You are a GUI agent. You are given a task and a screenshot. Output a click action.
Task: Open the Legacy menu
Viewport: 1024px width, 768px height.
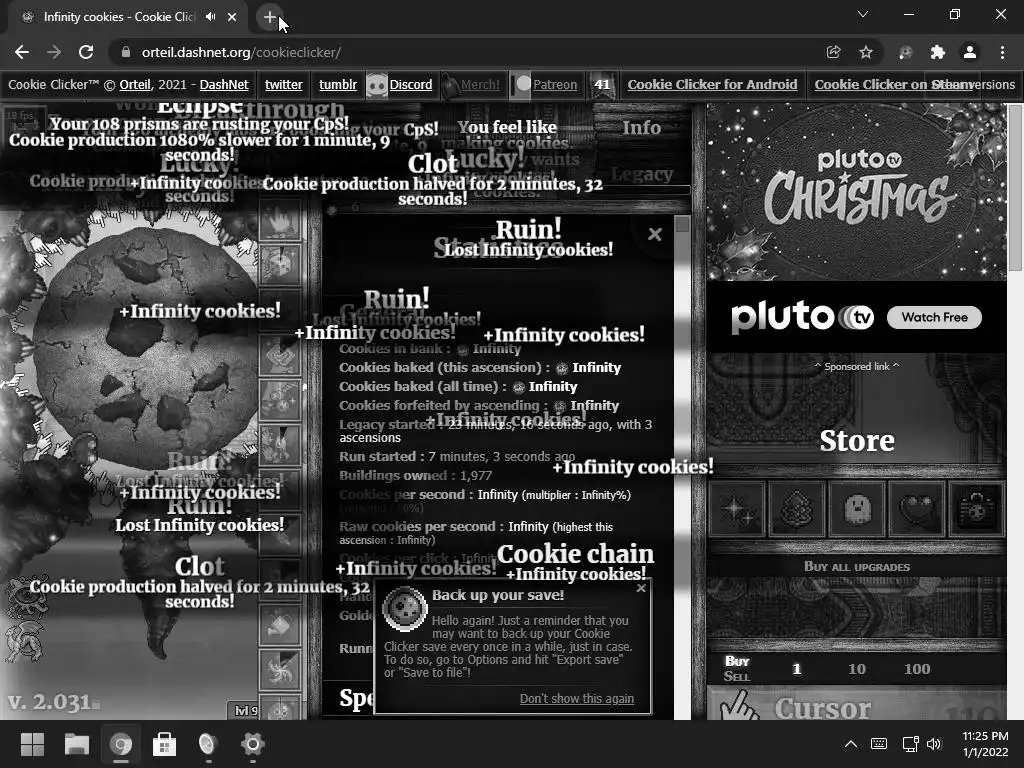[x=642, y=174]
